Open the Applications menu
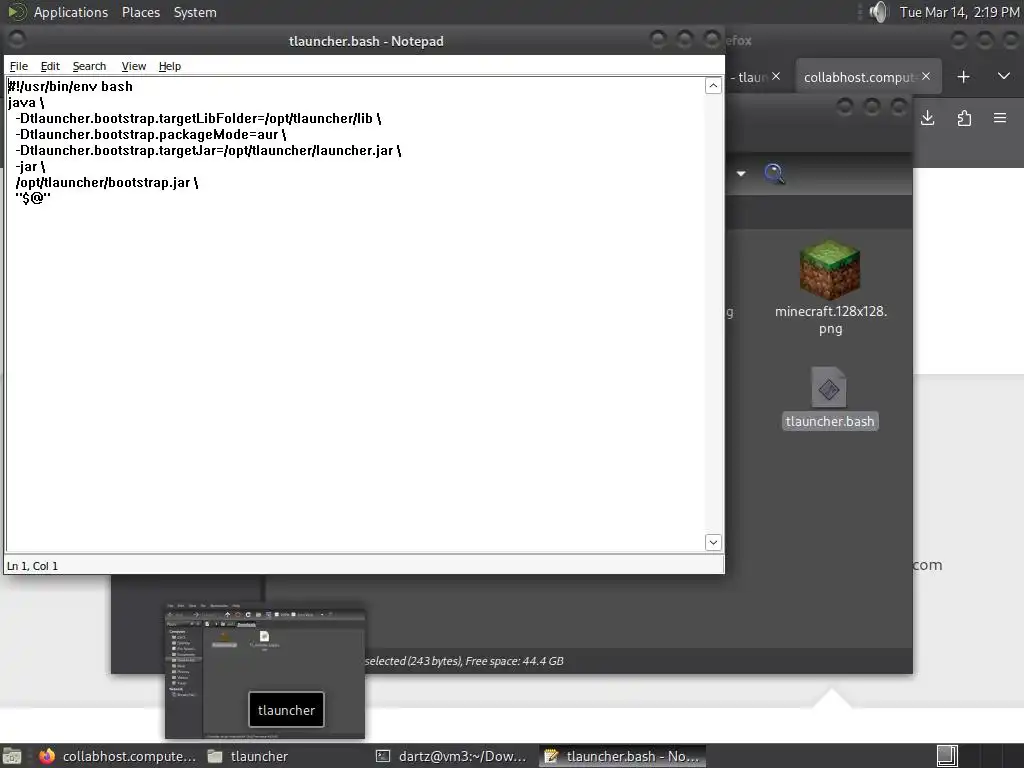Screen dimensions: 1024x768 click(71, 12)
